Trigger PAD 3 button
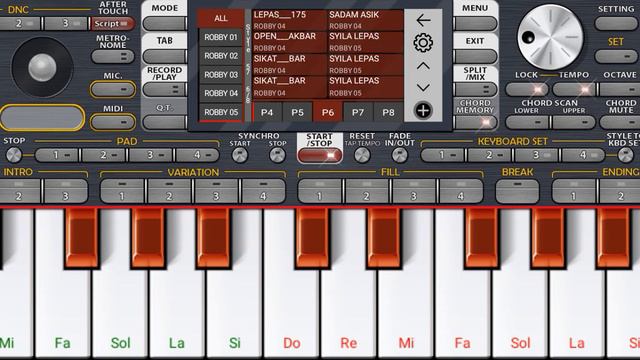Image resolution: width=640 pixels, height=360 pixels. coord(151,155)
